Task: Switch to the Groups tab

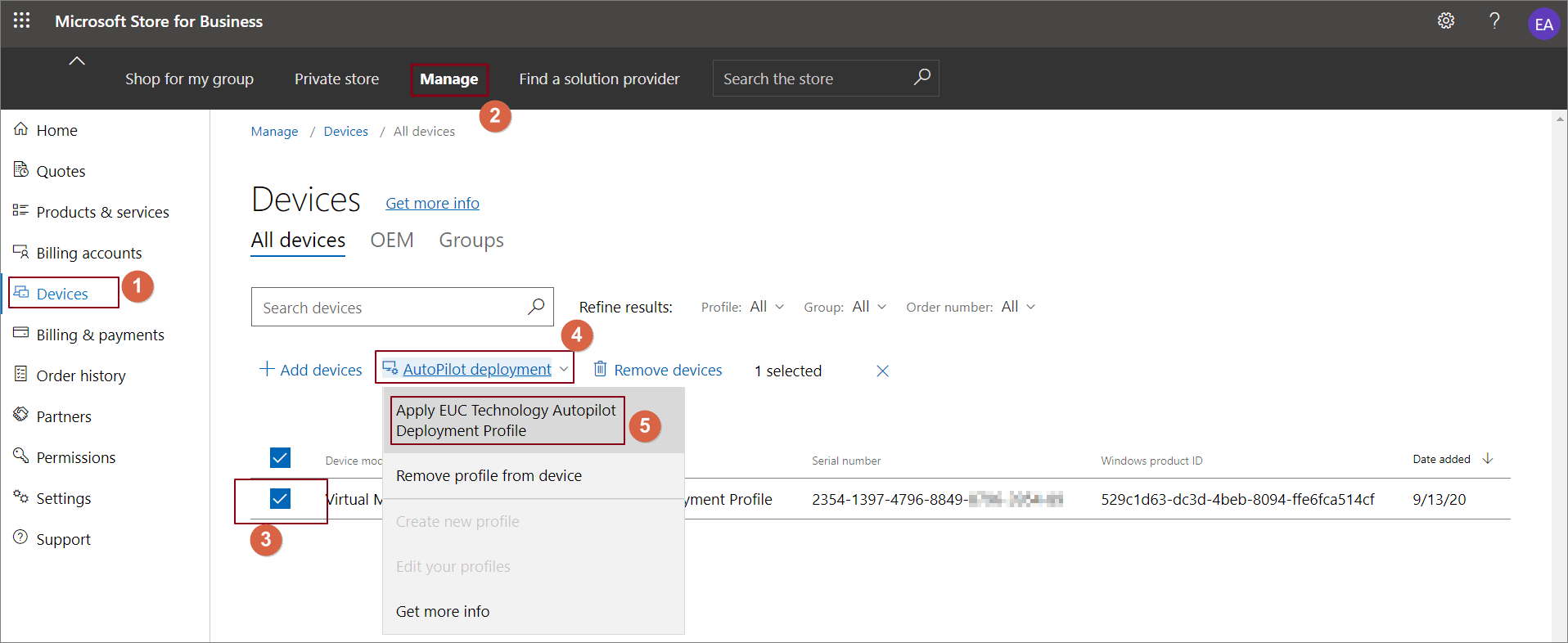Action: pos(471,241)
